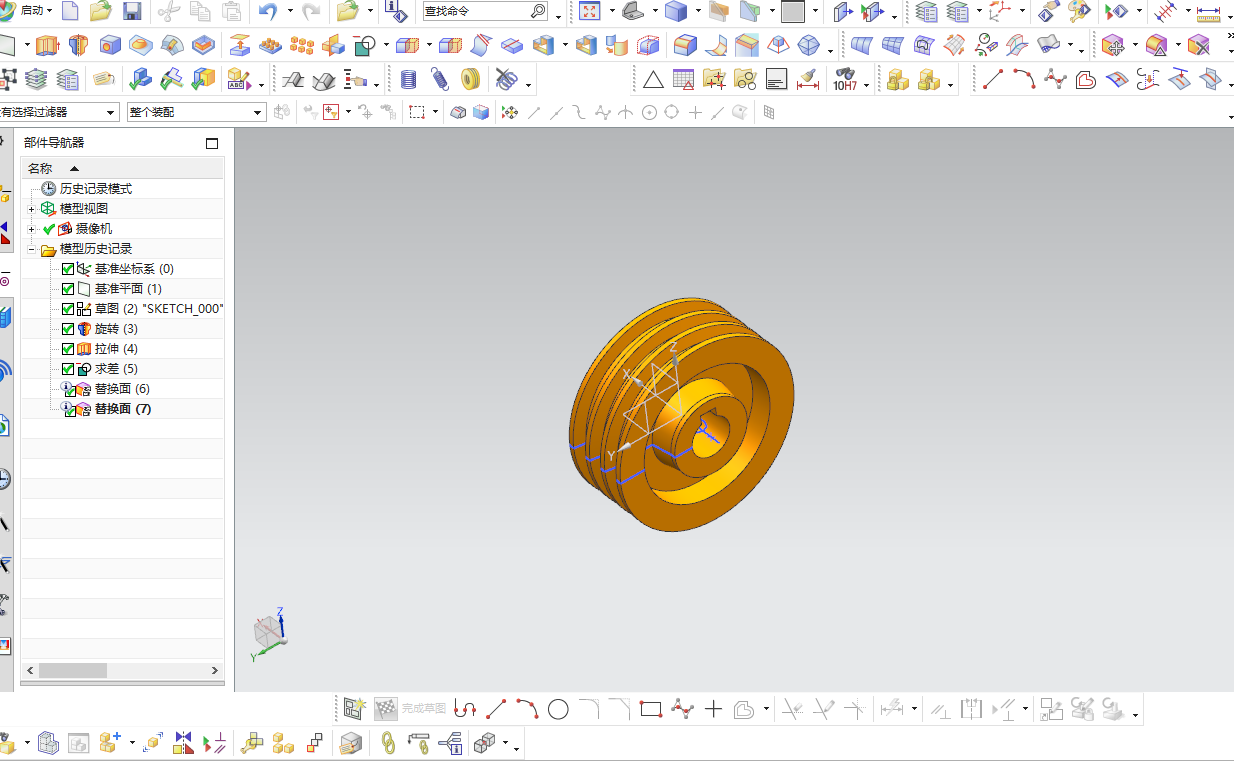Click the heart-shaped curve icon
The width and height of the screenshot is (1234, 763).
pos(1086,80)
